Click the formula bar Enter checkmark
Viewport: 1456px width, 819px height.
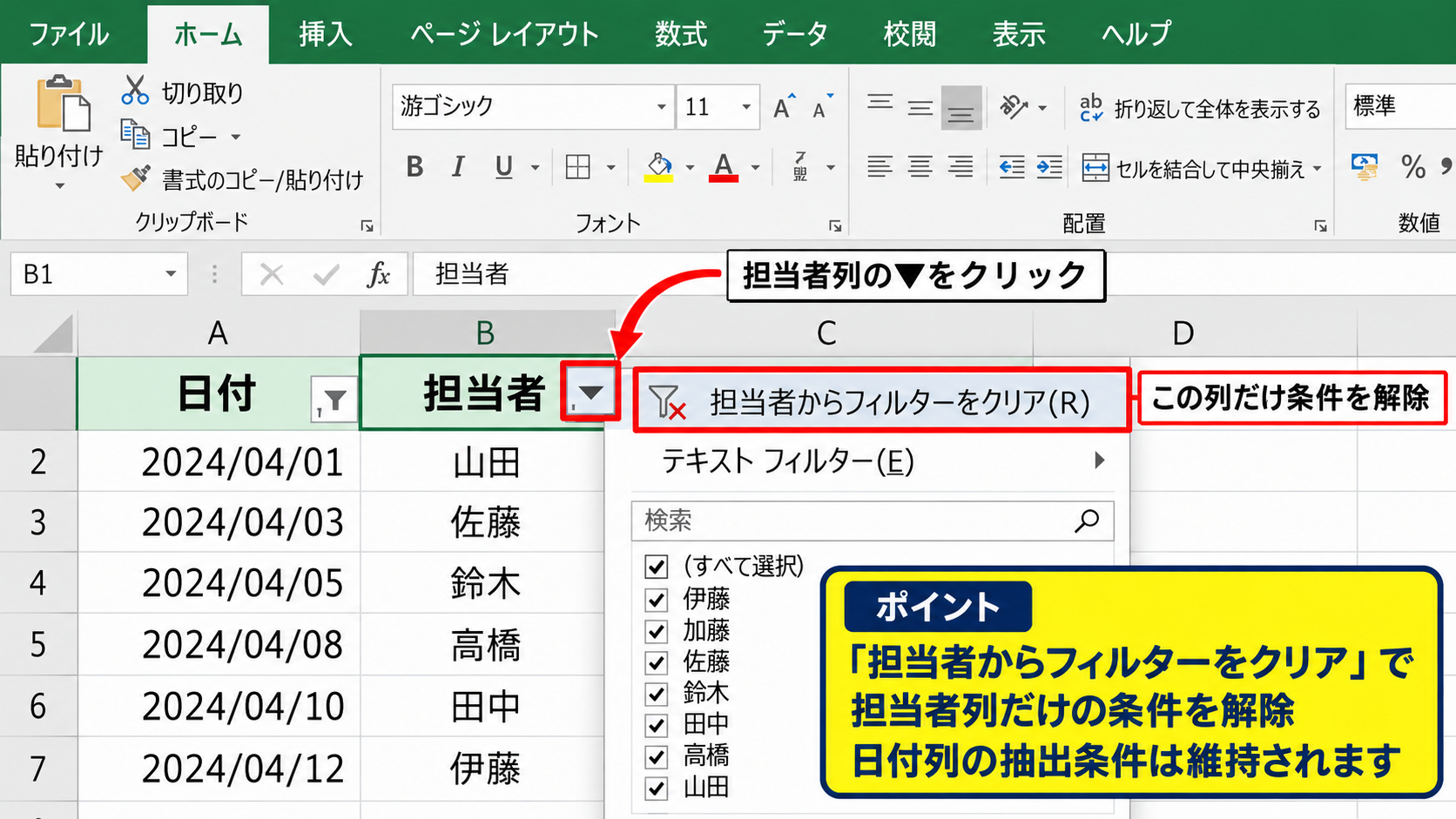click(326, 275)
